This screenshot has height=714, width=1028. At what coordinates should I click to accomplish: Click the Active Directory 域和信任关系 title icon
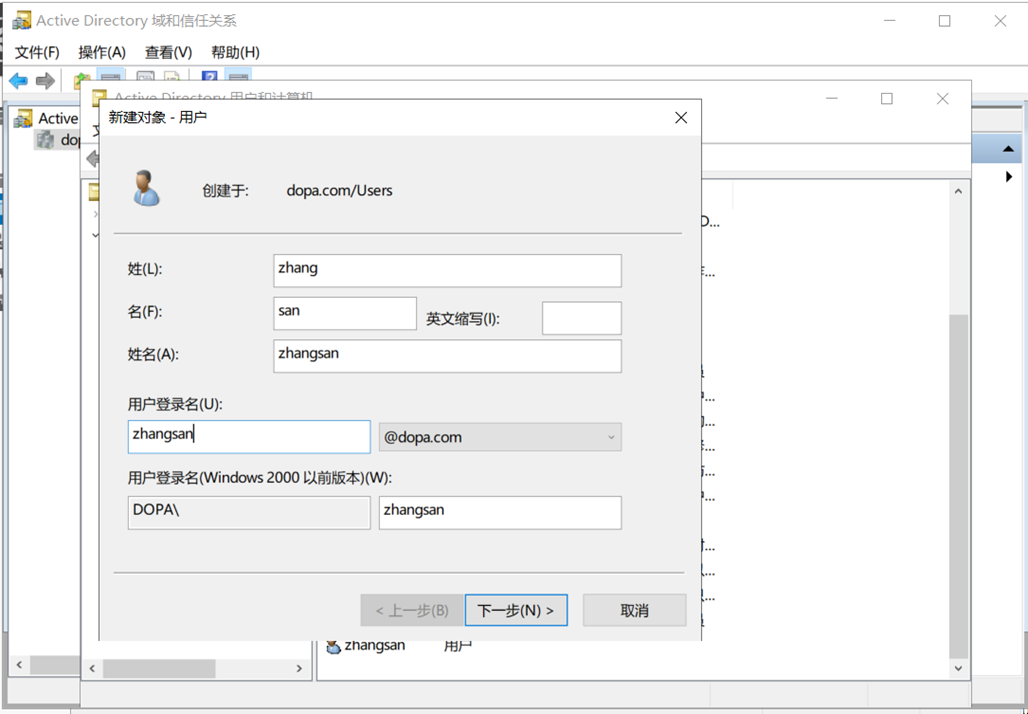(x=21, y=20)
